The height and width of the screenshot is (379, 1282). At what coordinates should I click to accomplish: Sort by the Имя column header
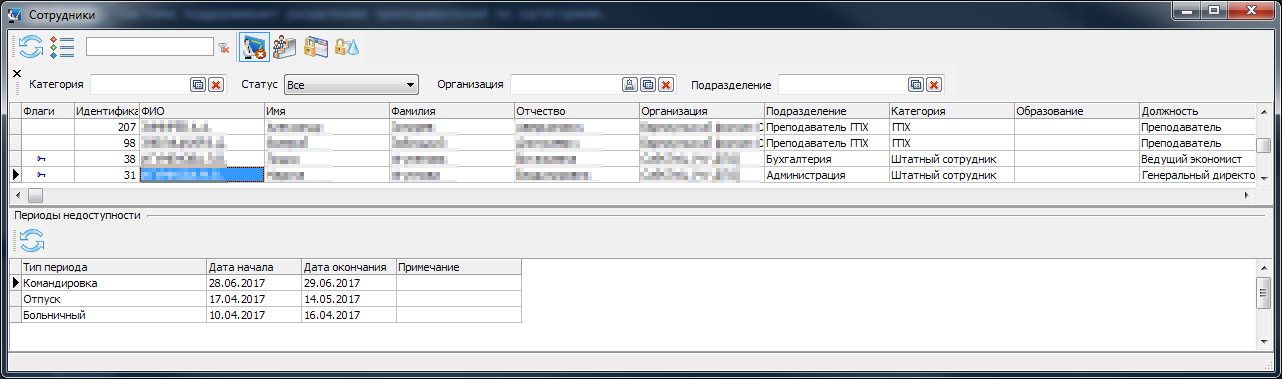pyautogui.click(x=326, y=111)
